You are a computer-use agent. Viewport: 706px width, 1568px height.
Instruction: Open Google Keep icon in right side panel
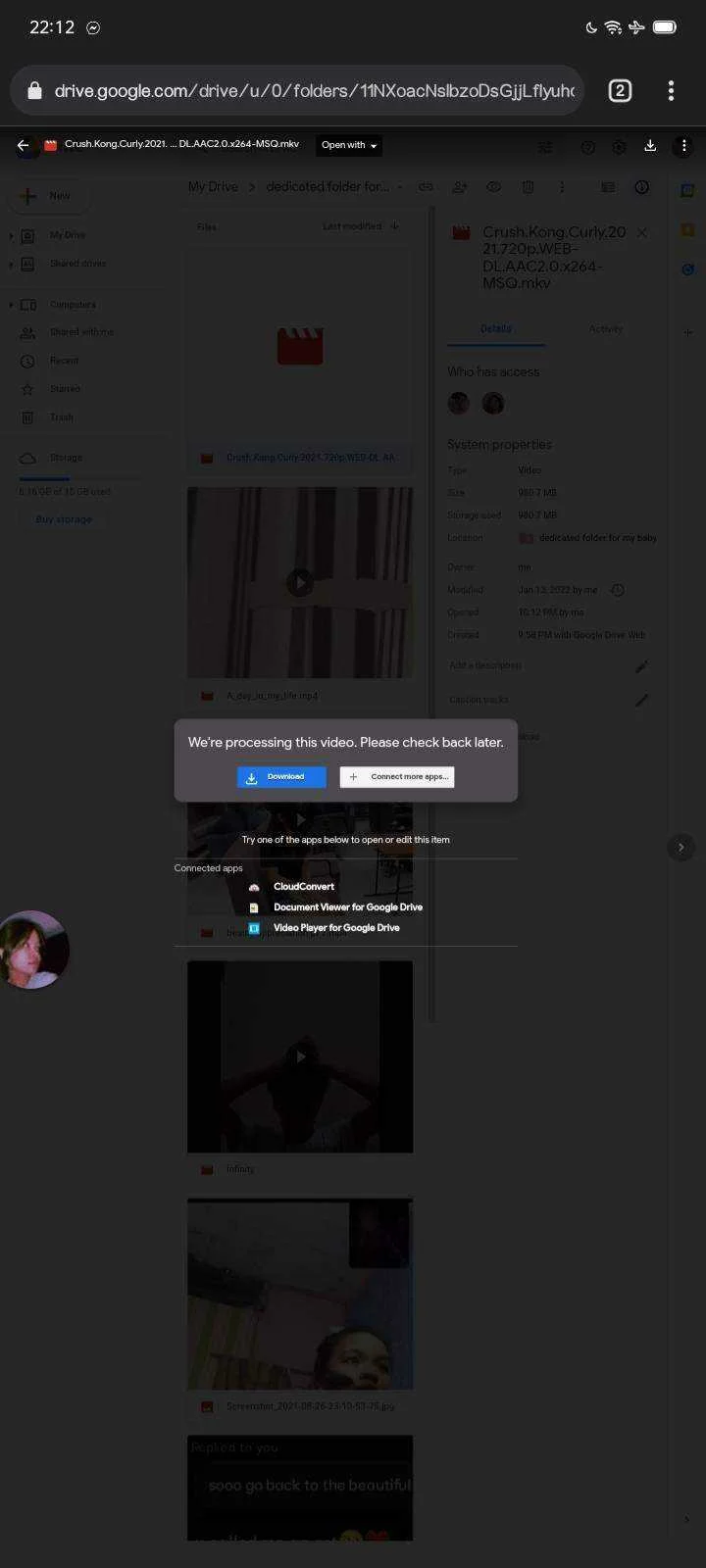click(x=687, y=230)
